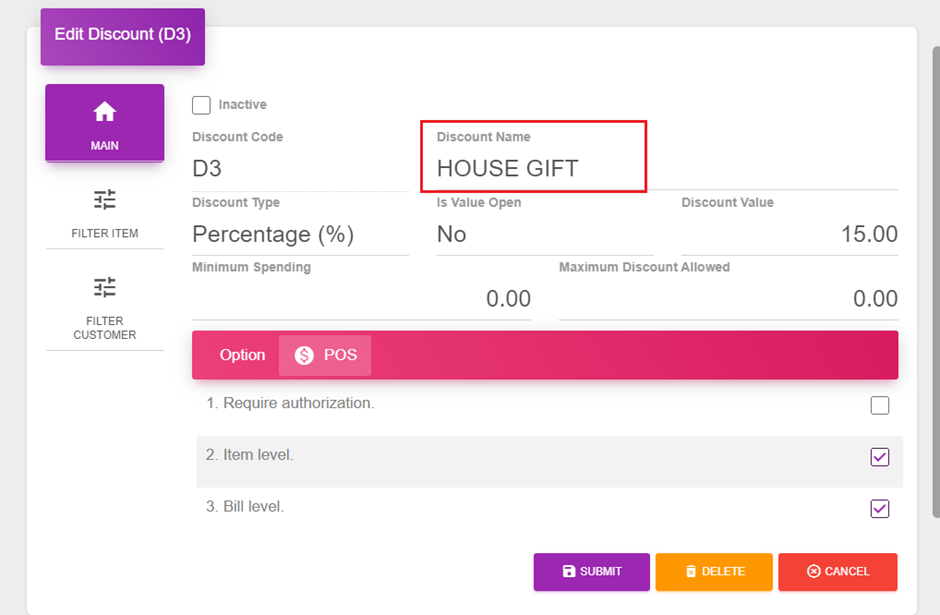This screenshot has height=615, width=940.
Task: Uncheck the Item level option
Action: click(x=879, y=457)
